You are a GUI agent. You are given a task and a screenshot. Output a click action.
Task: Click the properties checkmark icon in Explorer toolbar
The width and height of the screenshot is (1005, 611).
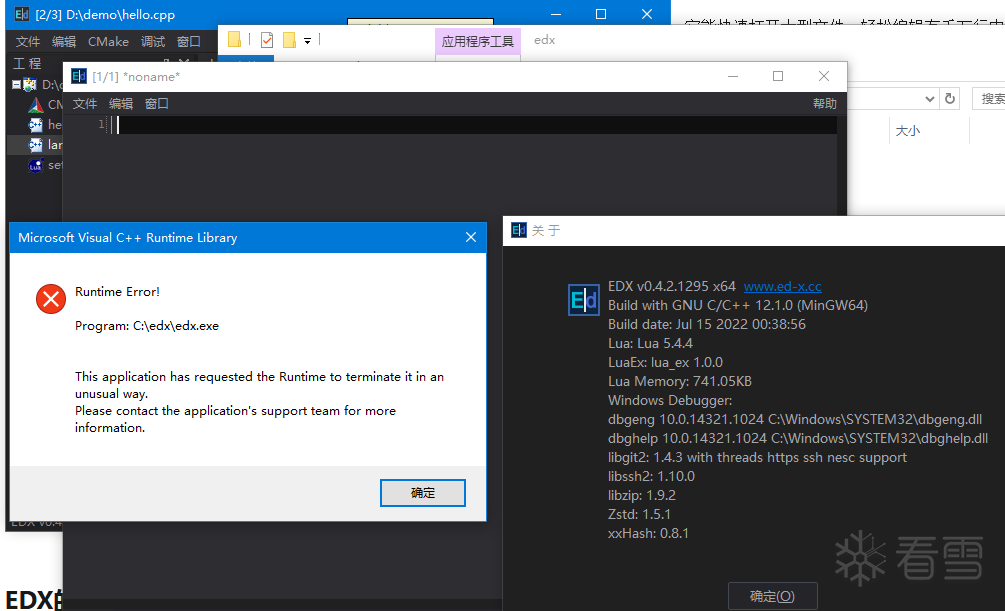click(267, 40)
